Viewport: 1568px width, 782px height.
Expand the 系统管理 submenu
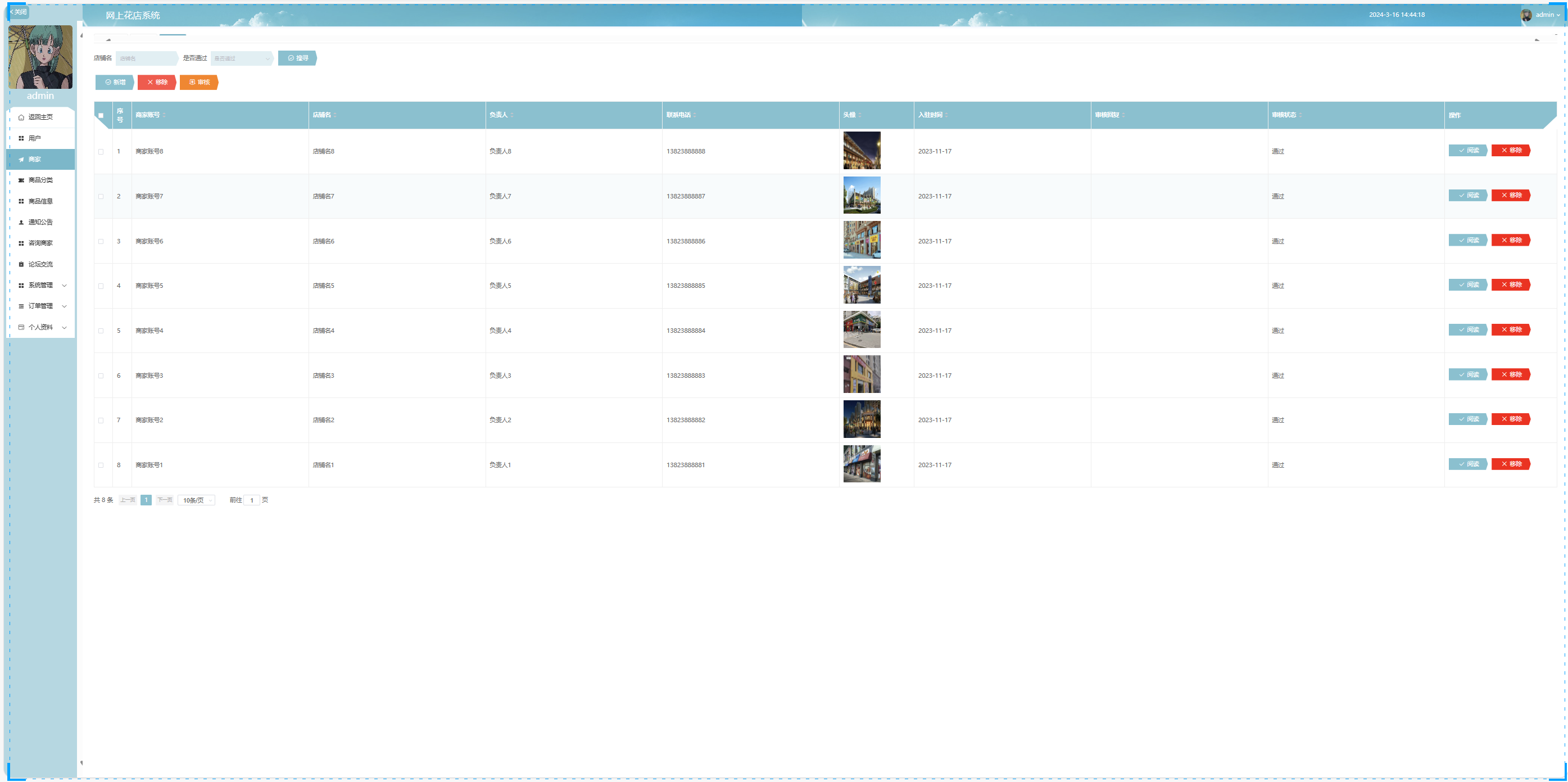42,285
